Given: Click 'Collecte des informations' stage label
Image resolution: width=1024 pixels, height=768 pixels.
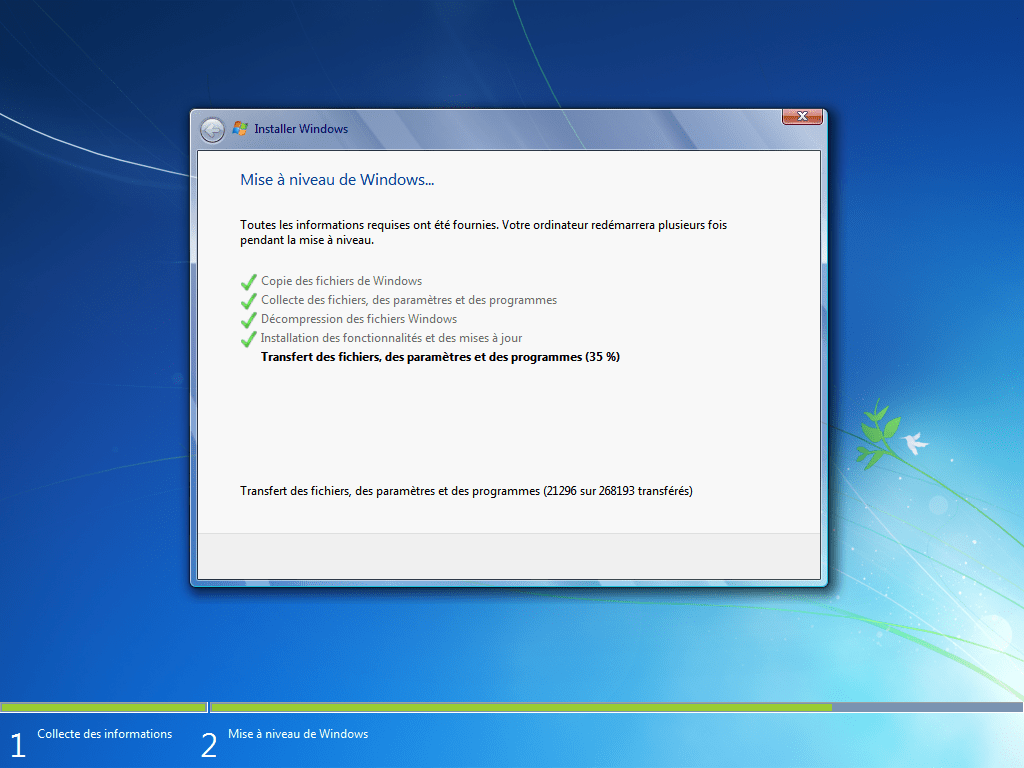Looking at the screenshot, I should tap(104, 734).
